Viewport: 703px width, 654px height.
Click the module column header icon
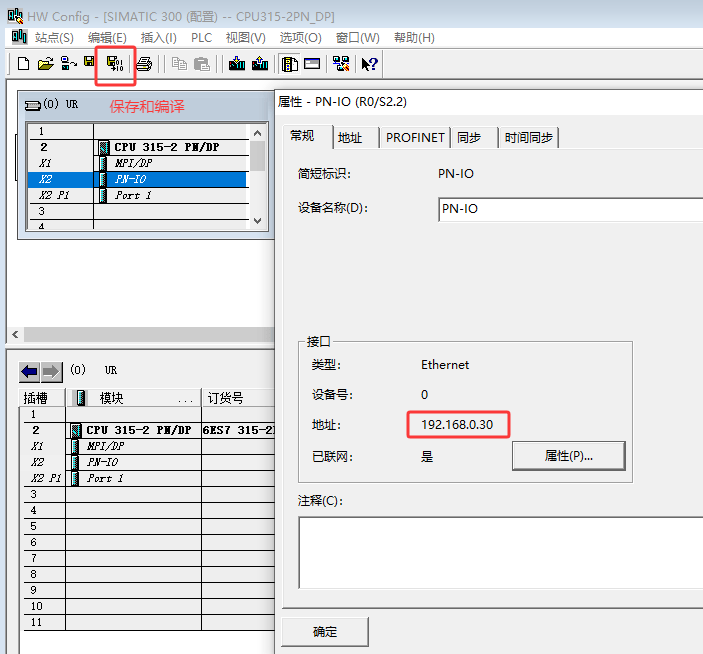81,398
